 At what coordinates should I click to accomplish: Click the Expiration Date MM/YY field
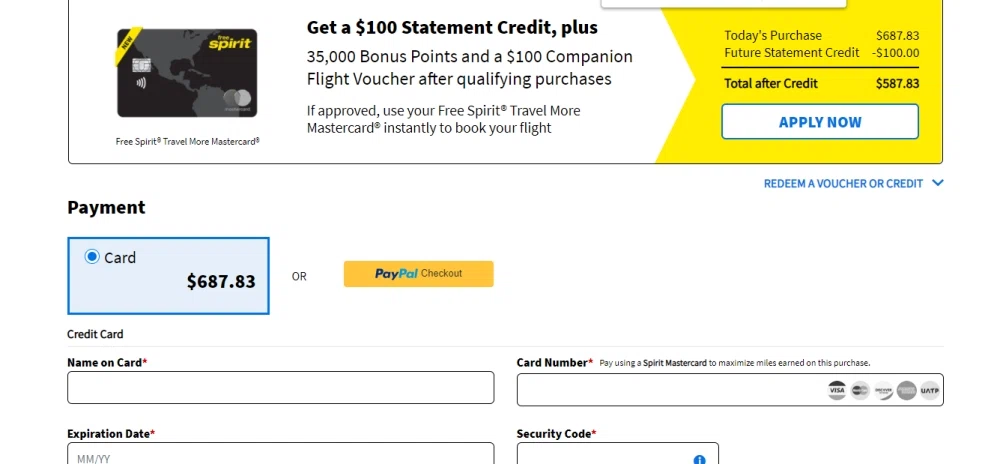pyautogui.click(x=280, y=455)
